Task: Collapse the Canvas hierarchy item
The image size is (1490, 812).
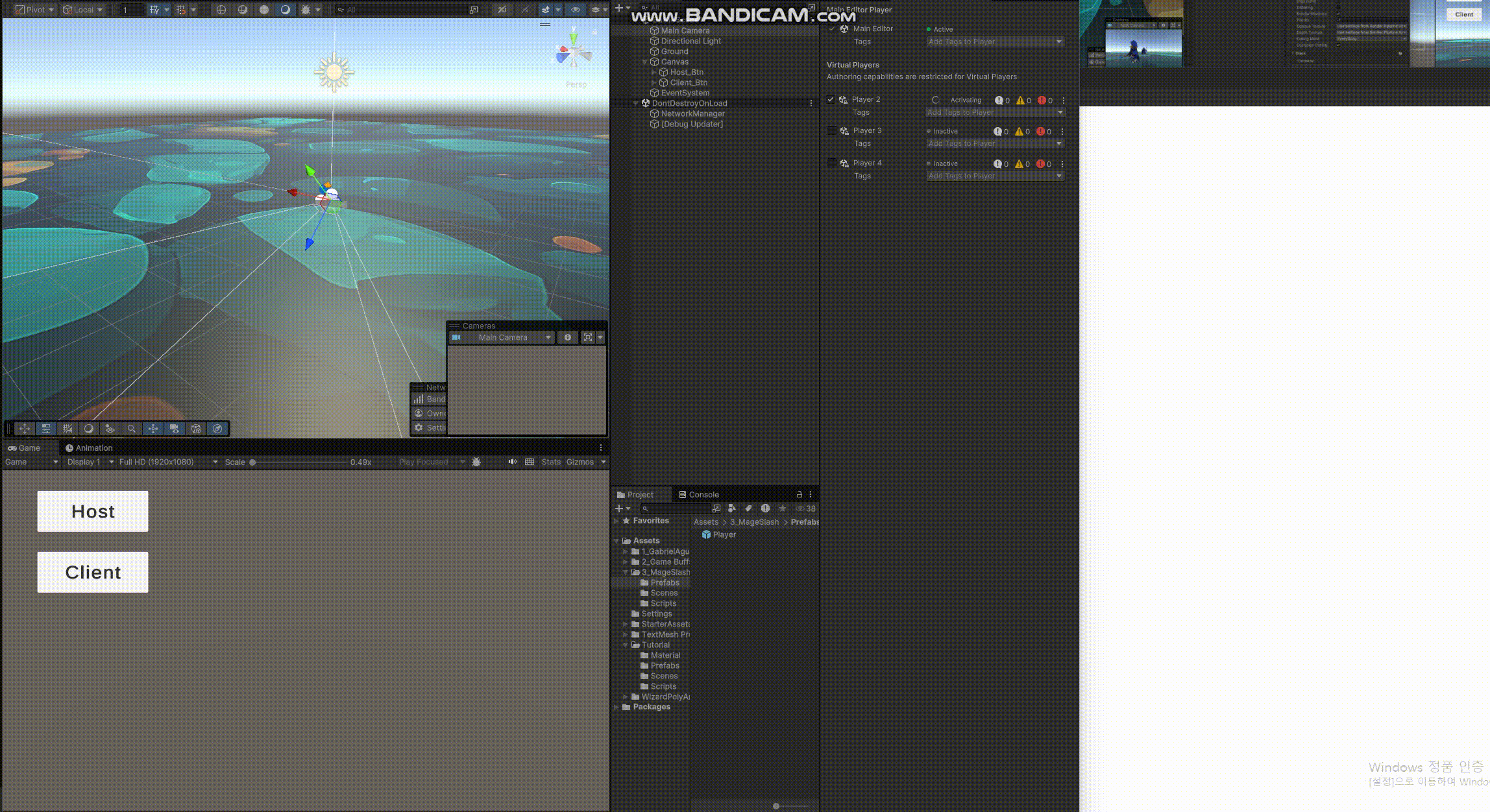Action: tap(645, 62)
